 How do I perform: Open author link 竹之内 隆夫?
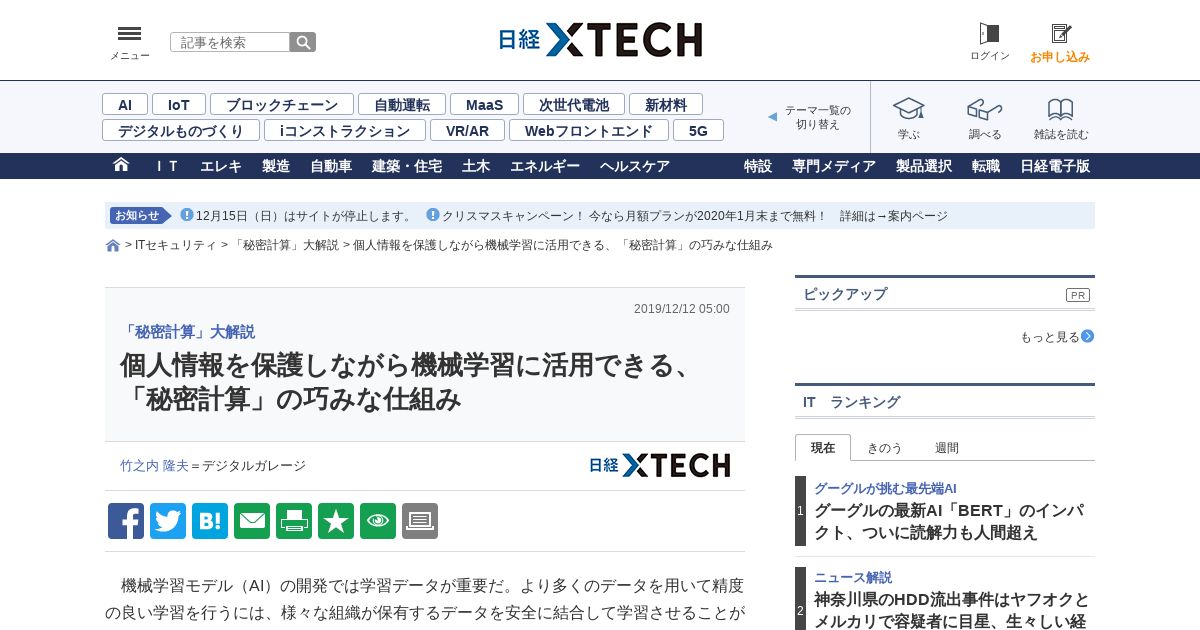(x=154, y=466)
